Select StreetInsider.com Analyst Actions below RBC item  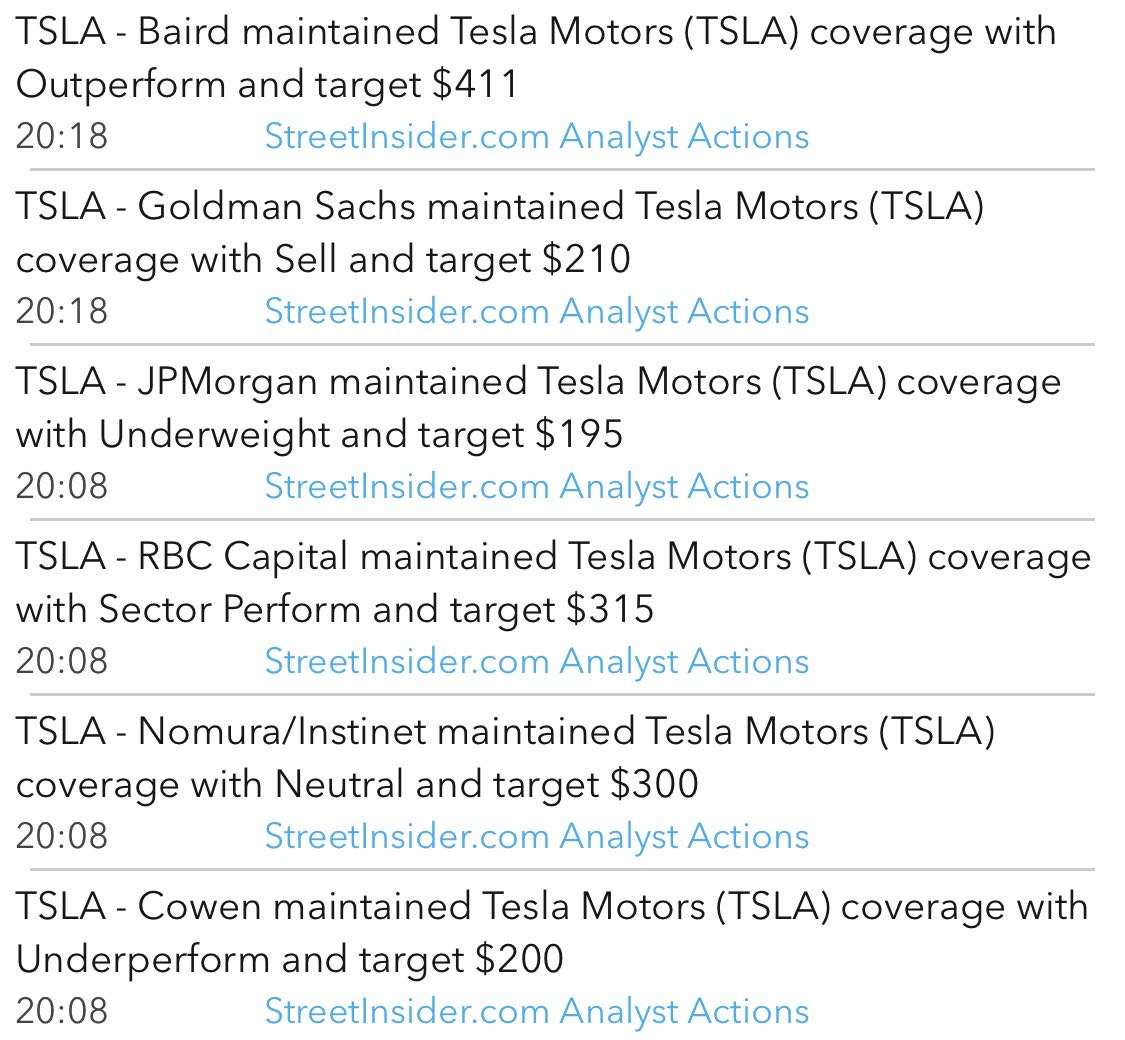[x=536, y=661]
